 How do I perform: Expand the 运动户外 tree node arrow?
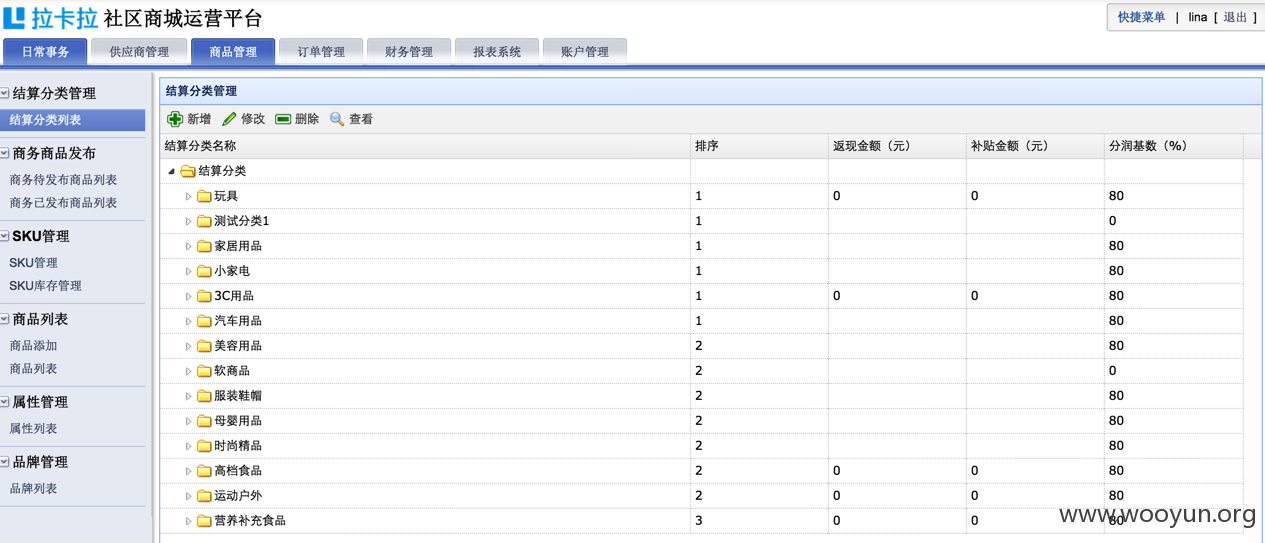(x=188, y=496)
